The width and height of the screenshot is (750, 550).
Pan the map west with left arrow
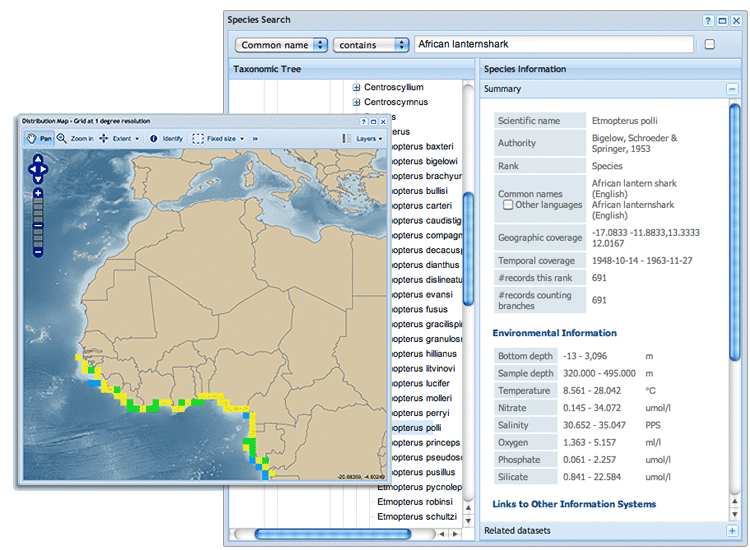tap(32, 169)
